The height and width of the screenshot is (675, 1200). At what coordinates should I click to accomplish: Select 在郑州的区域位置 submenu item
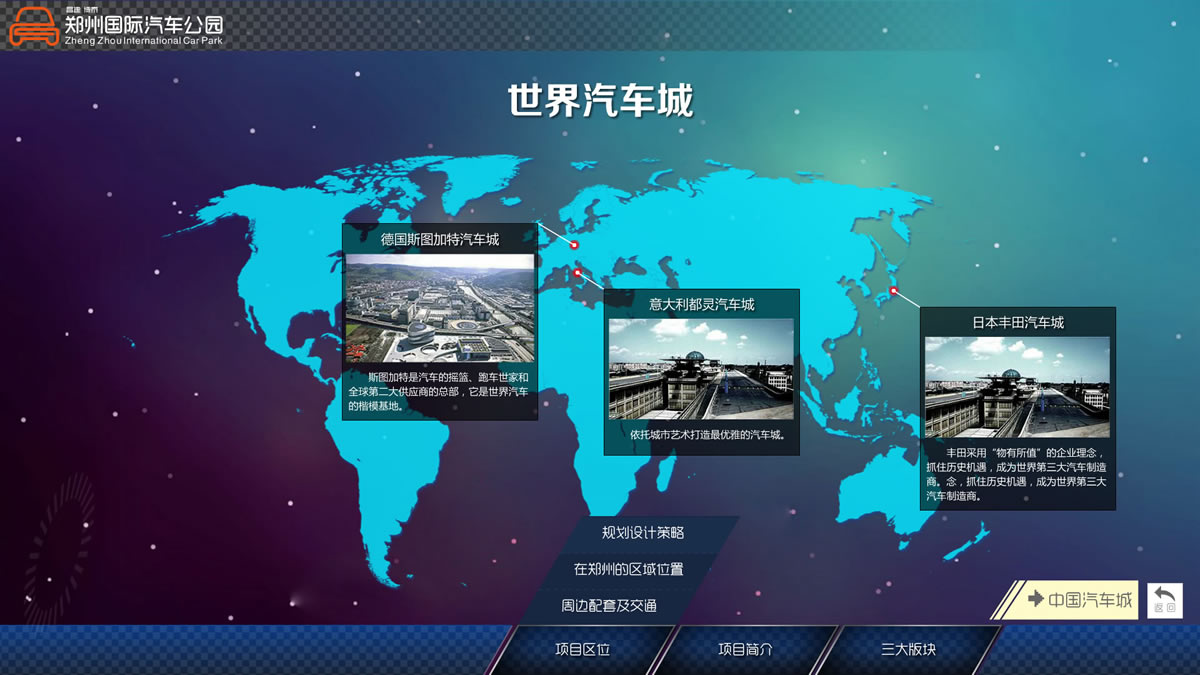[x=629, y=569]
